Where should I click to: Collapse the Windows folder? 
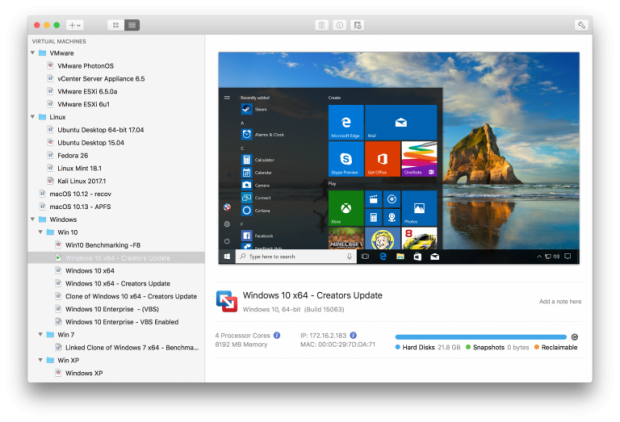point(33,220)
